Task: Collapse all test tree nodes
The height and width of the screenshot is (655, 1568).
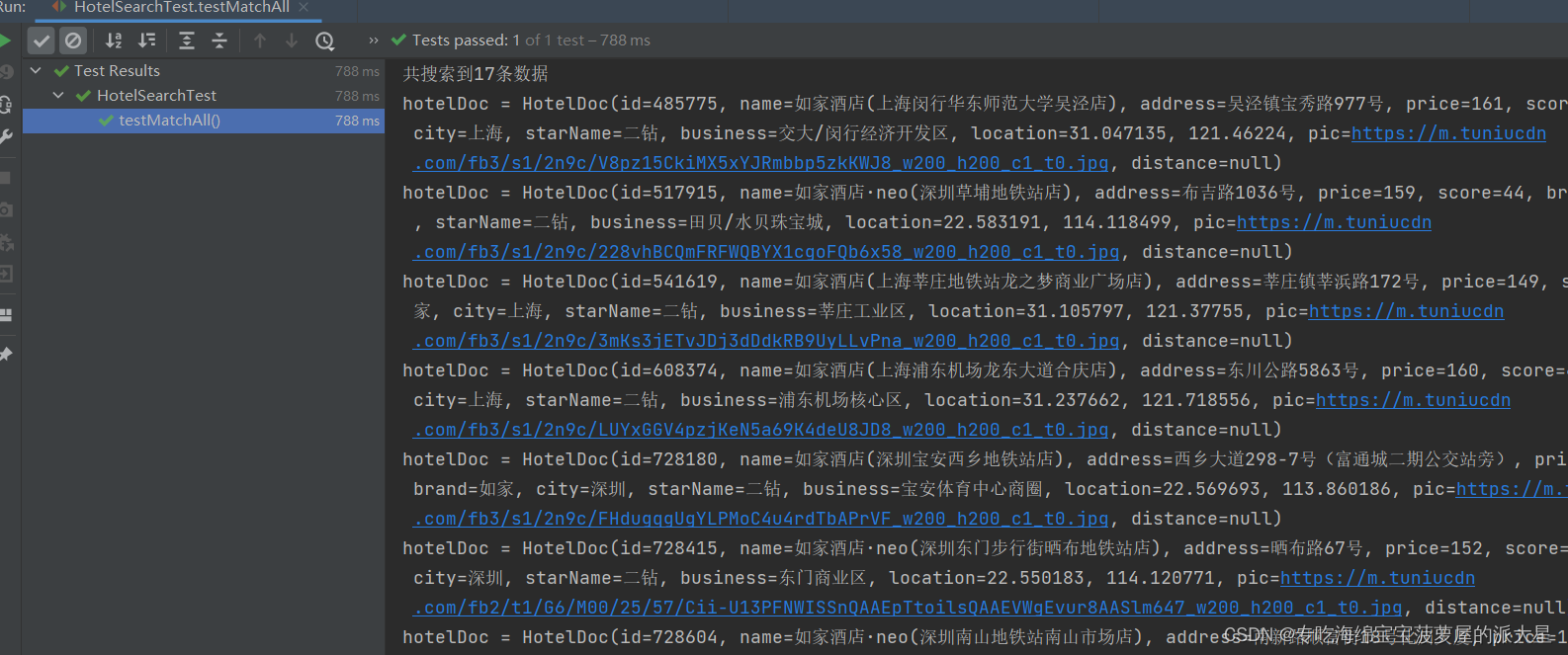Action: tap(219, 41)
